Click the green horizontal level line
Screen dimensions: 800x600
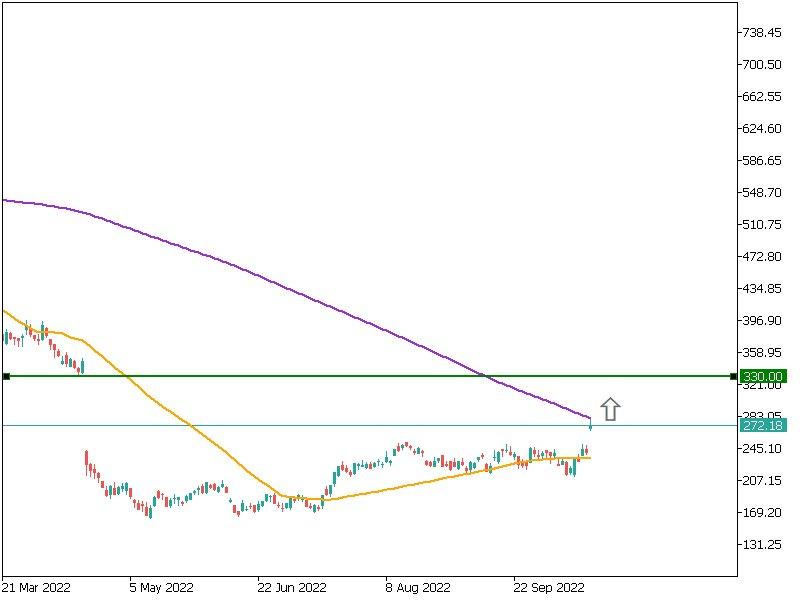point(300,376)
